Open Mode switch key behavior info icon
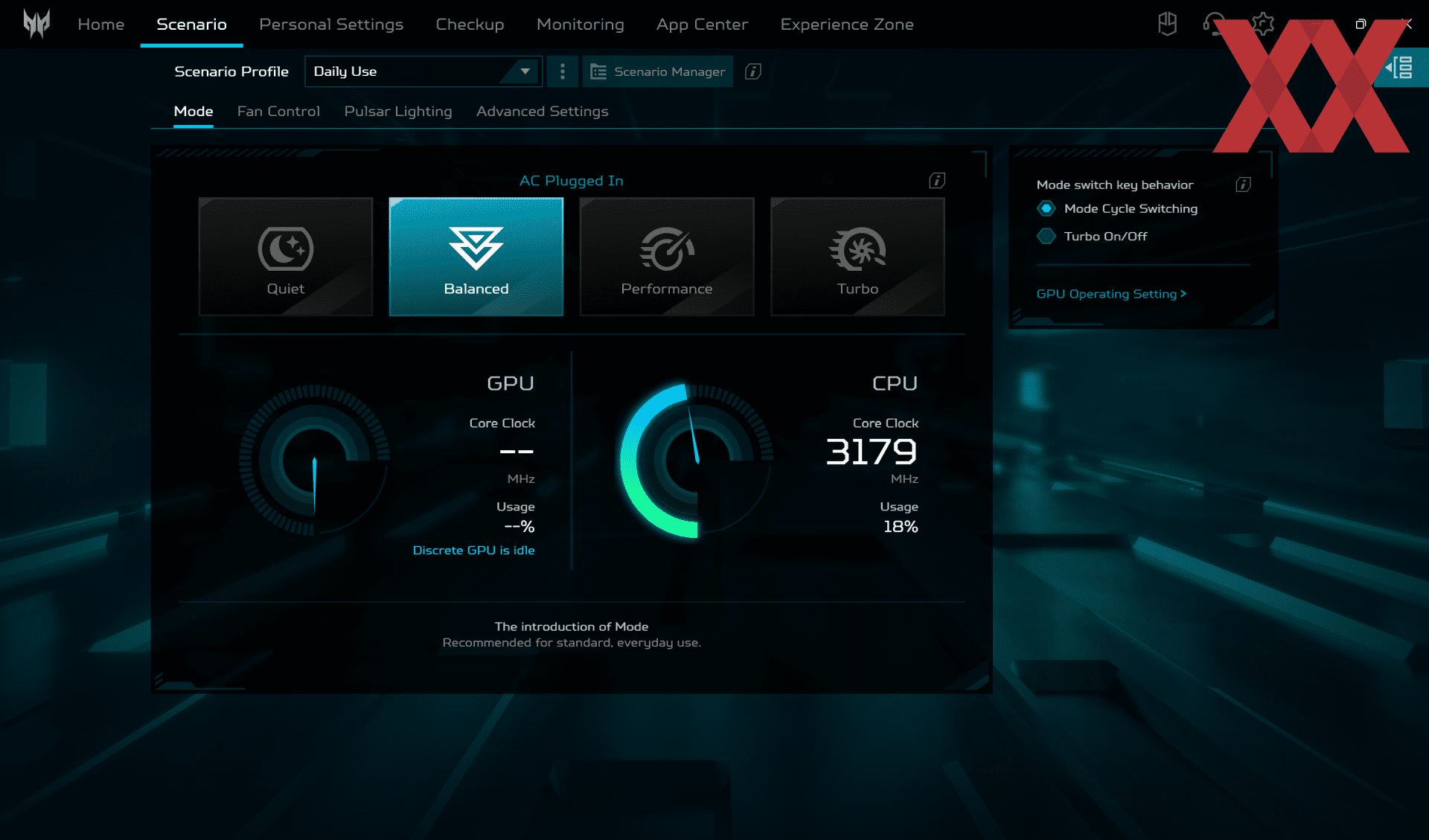This screenshot has height=840, width=1429. (1243, 185)
